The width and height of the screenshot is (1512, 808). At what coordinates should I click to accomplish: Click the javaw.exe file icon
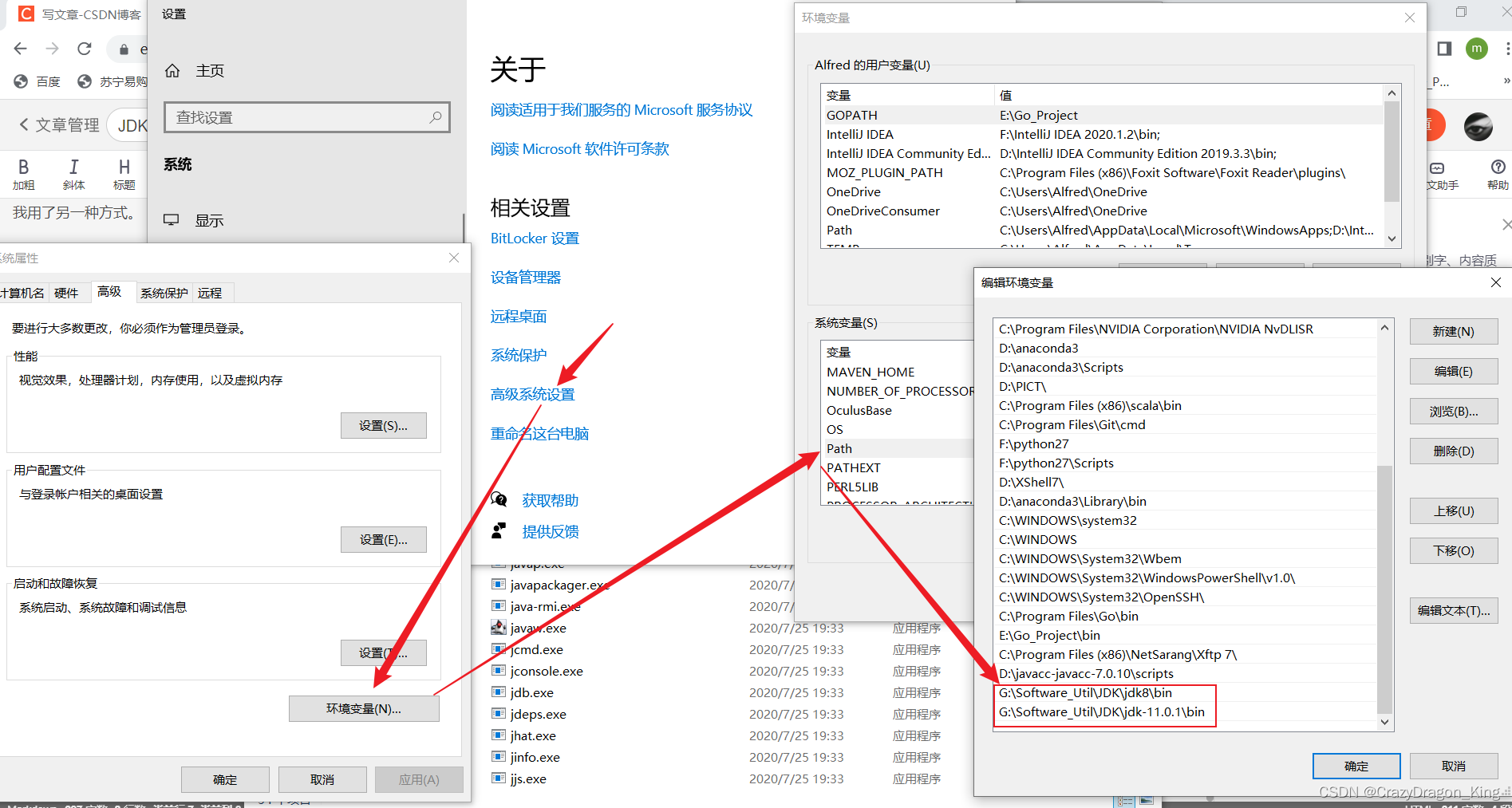(x=499, y=628)
